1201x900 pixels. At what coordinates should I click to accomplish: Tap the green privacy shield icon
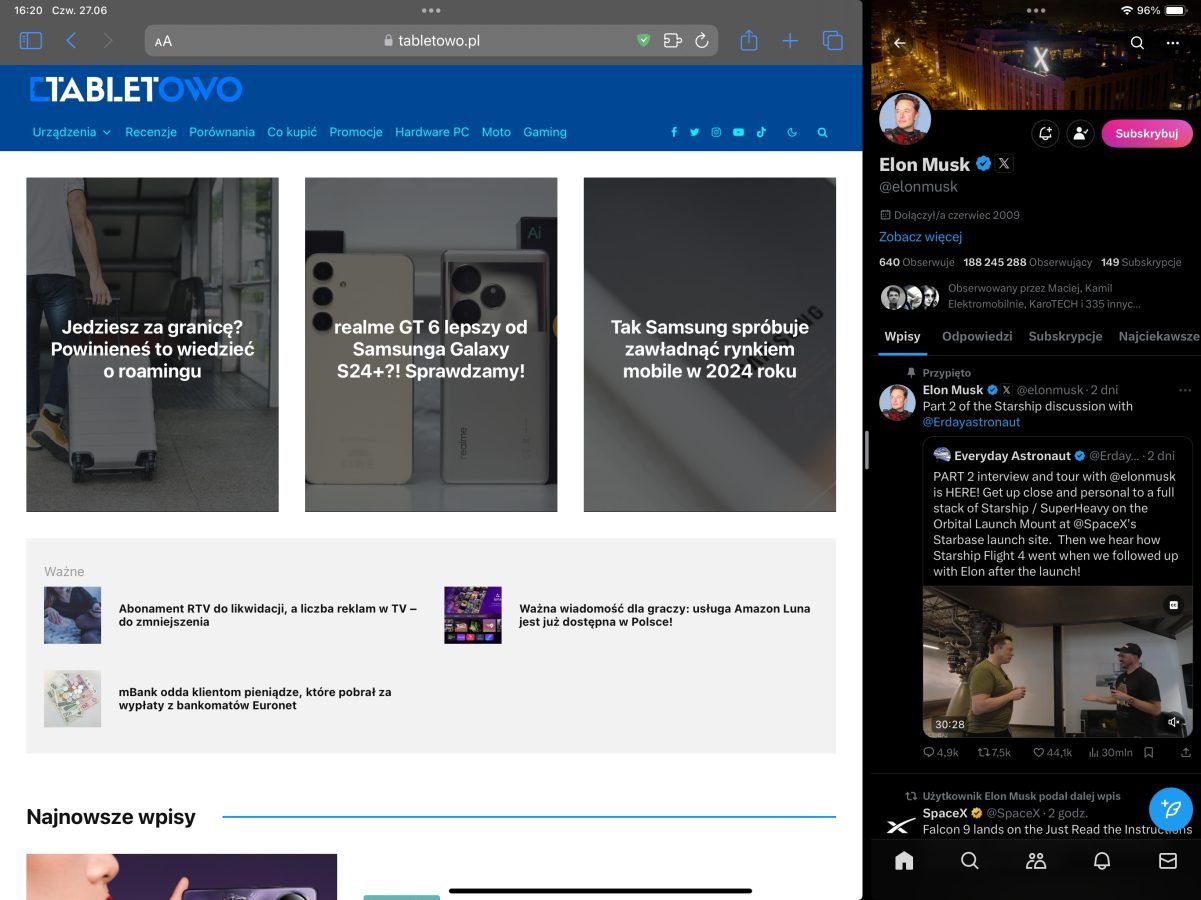(644, 41)
